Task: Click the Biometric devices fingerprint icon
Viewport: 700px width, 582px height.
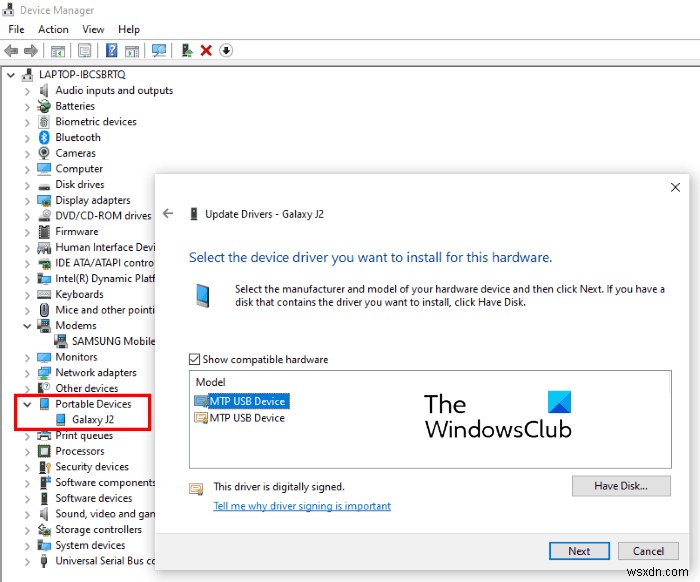Action: (44, 122)
